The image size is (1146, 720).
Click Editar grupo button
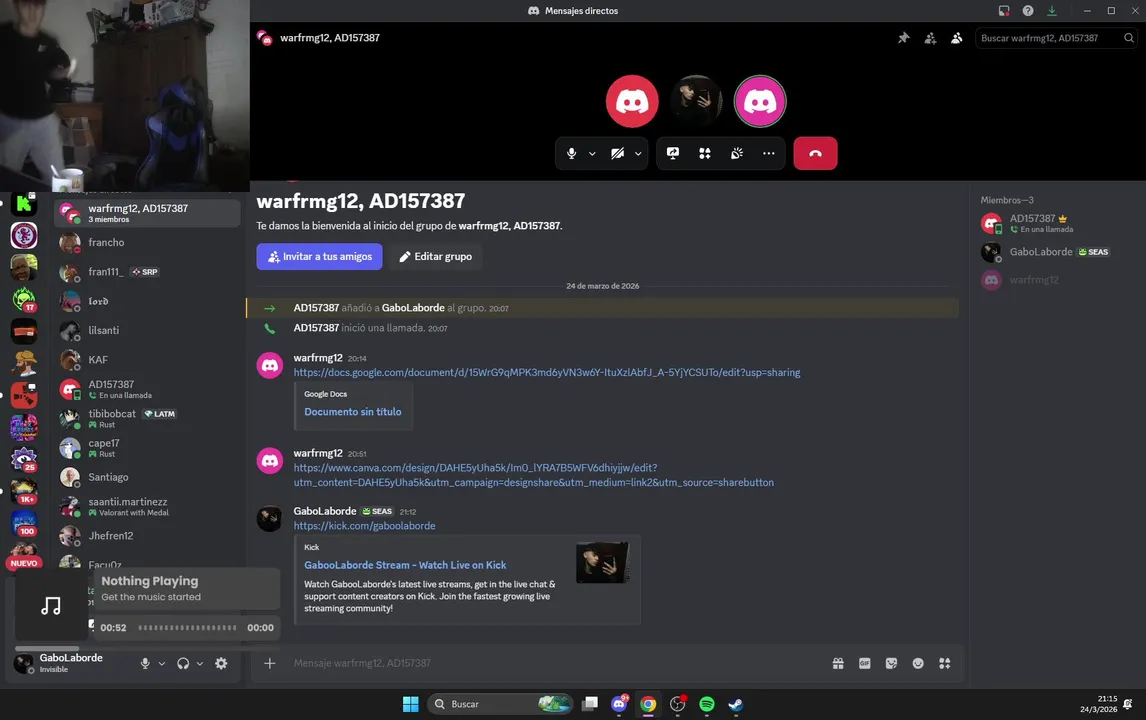click(x=436, y=257)
